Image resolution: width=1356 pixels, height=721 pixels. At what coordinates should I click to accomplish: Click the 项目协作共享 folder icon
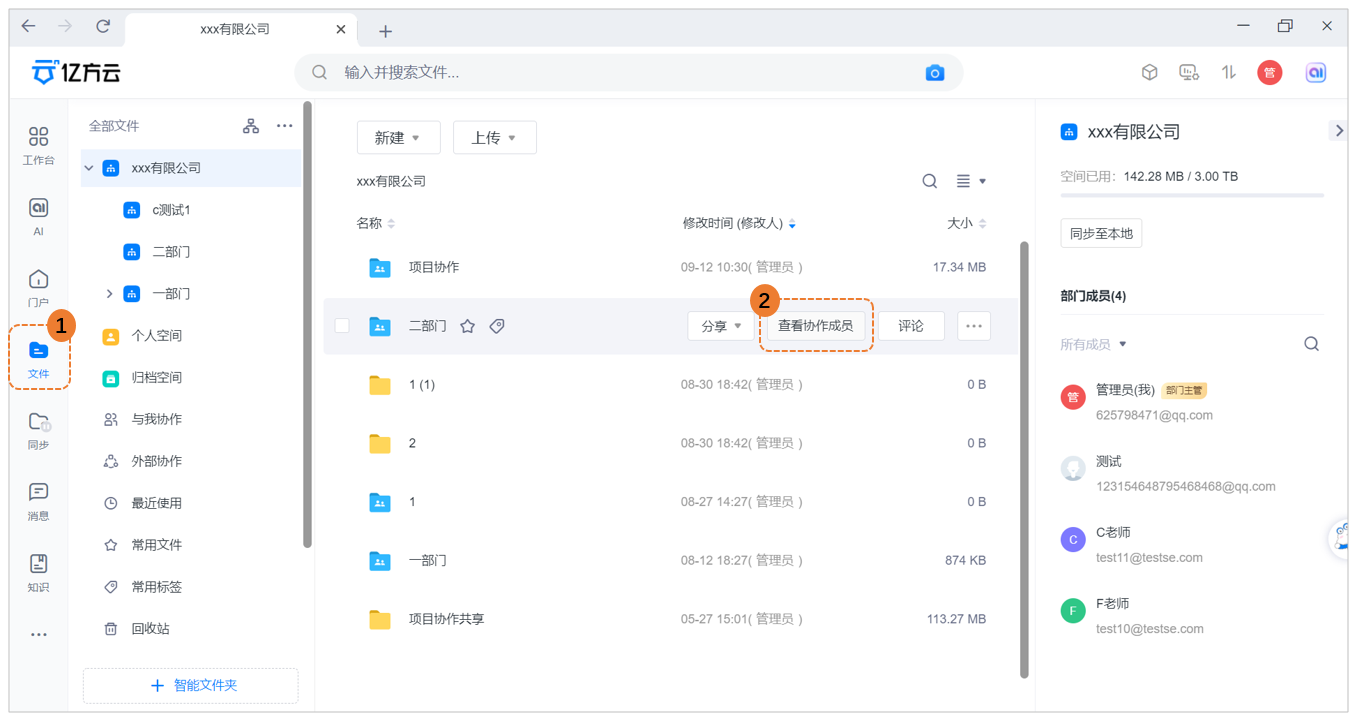point(380,619)
